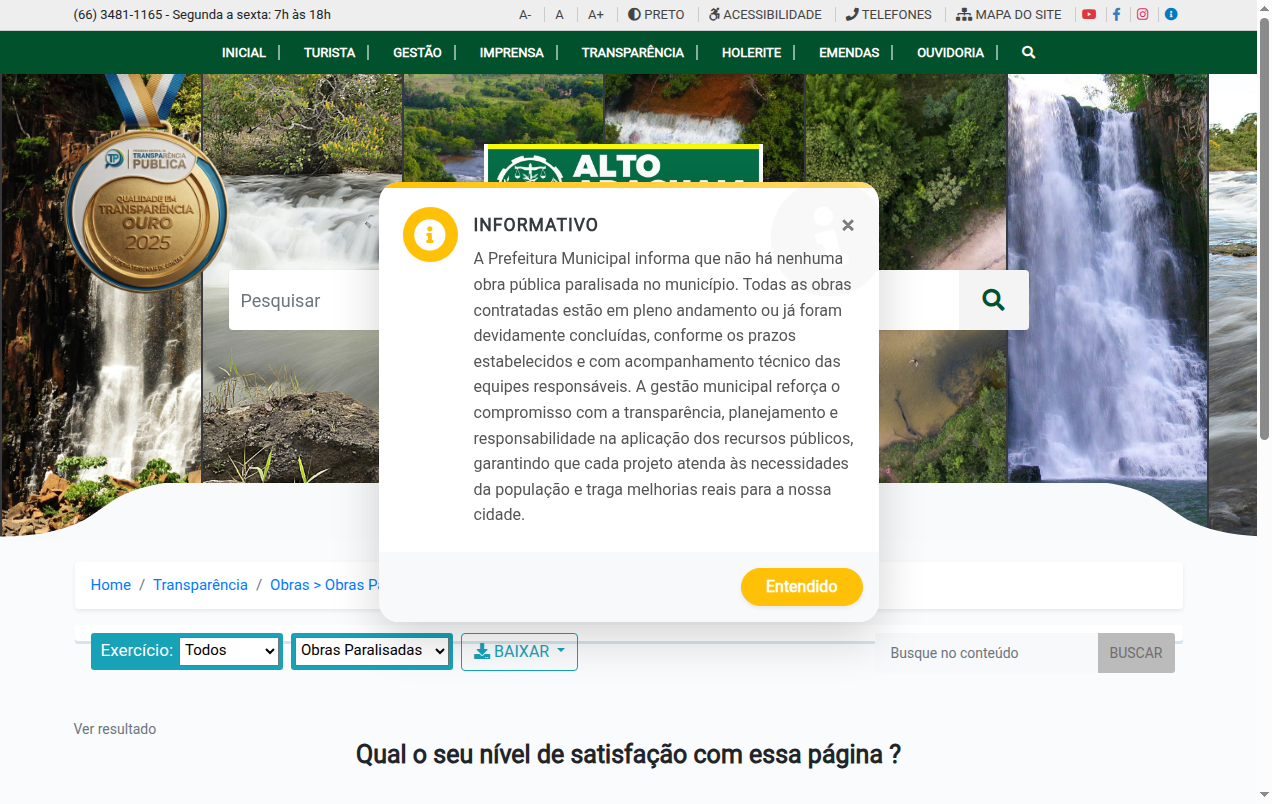This screenshot has height=804, width=1272.
Task: Open the Instagram icon link
Action: click(1143, 15)
